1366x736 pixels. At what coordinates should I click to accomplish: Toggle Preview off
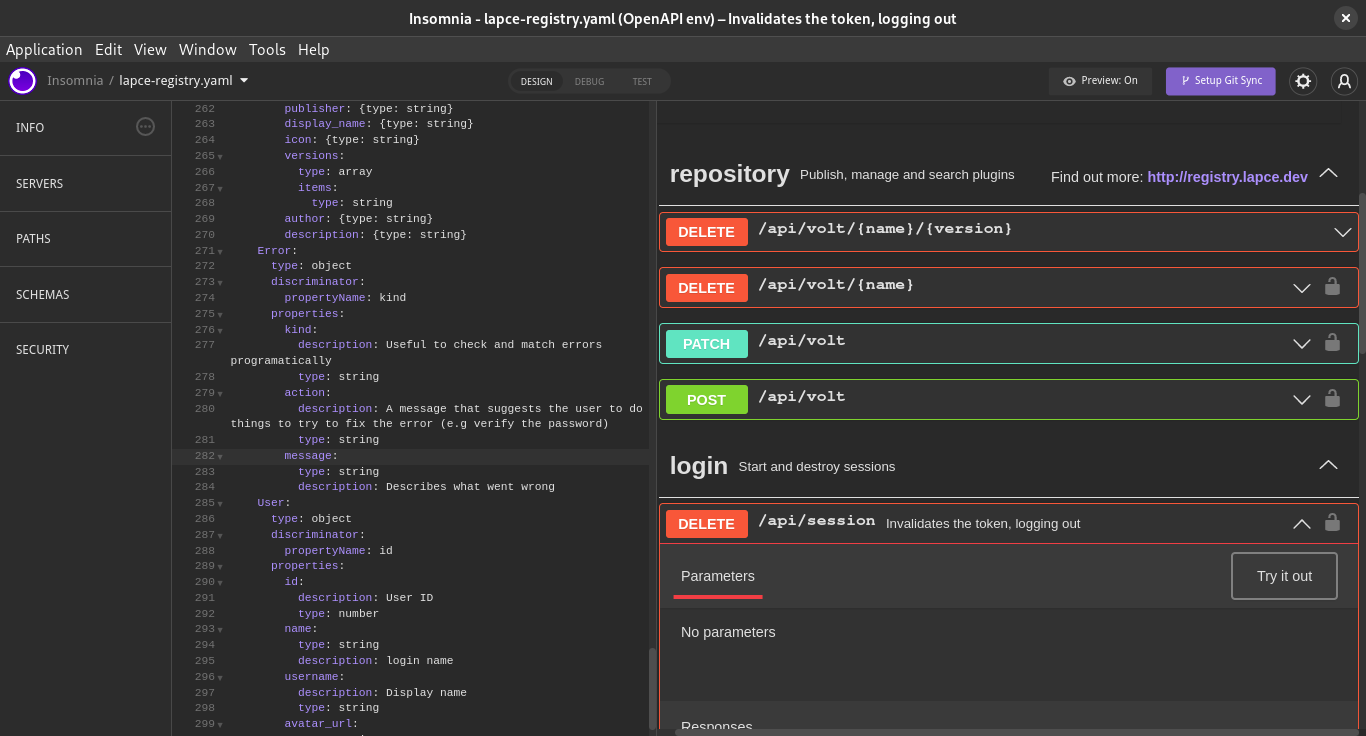click(1100, 81)
